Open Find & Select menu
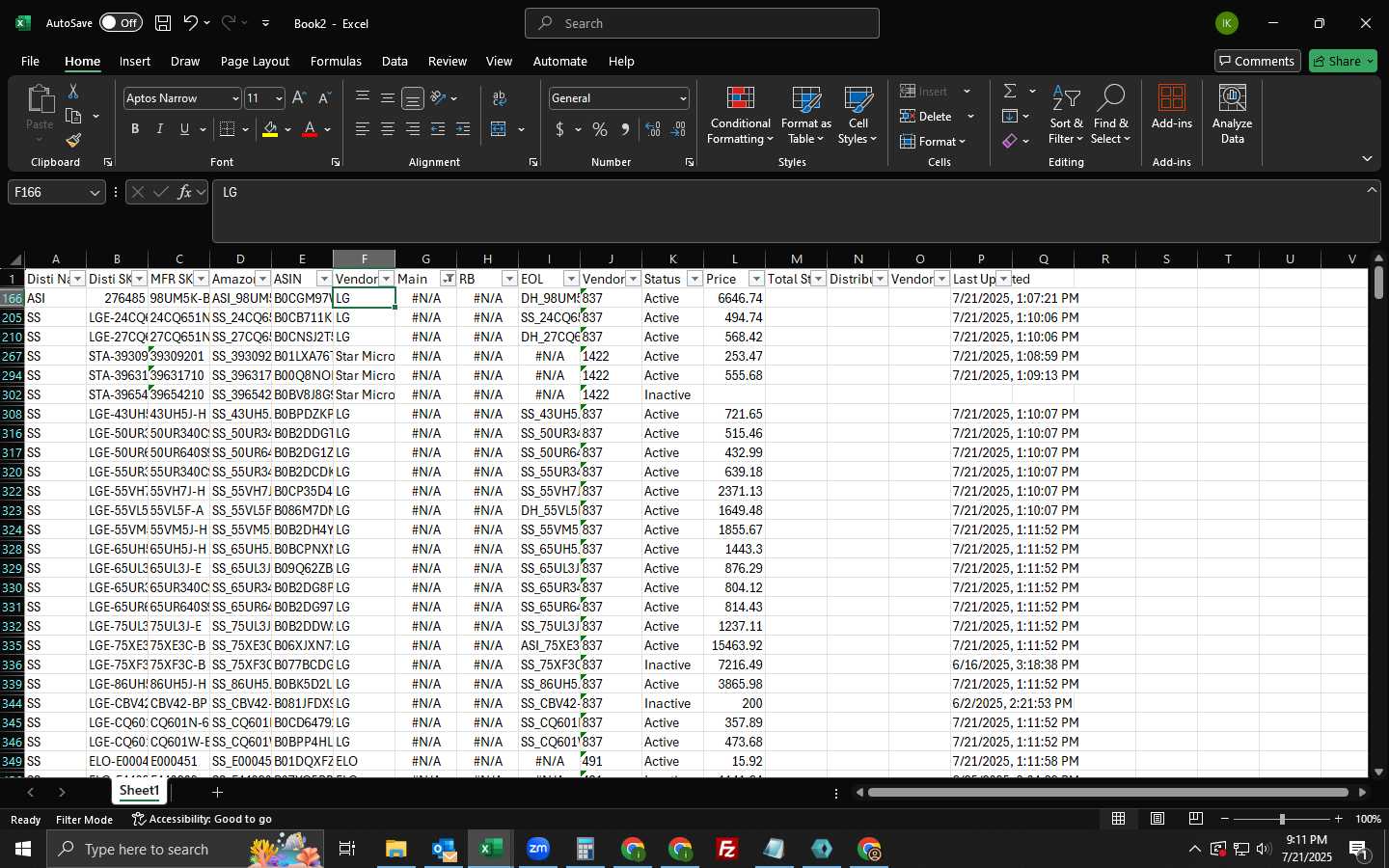1389x868 pixels. coord(1111,116)
